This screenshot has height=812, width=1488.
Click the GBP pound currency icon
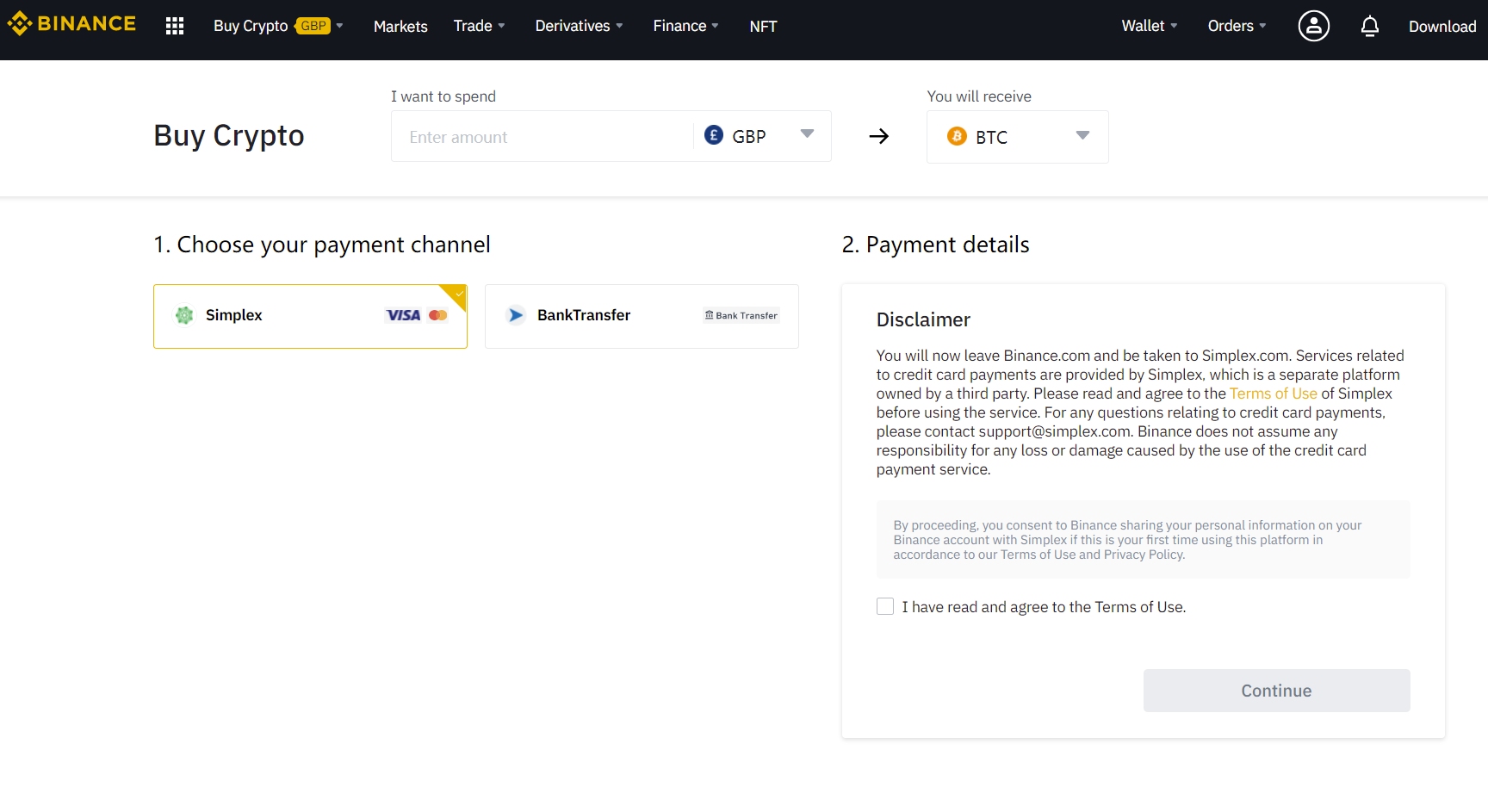point(714,135)
